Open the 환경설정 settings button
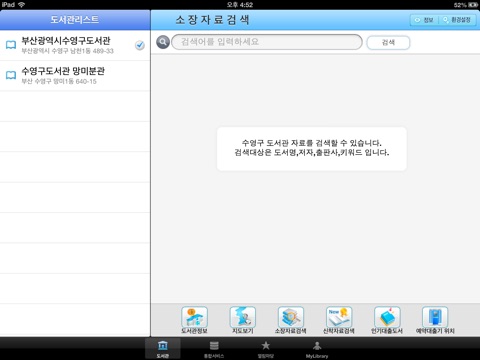The height and width of the screenshot is (360, 480). 457,20
